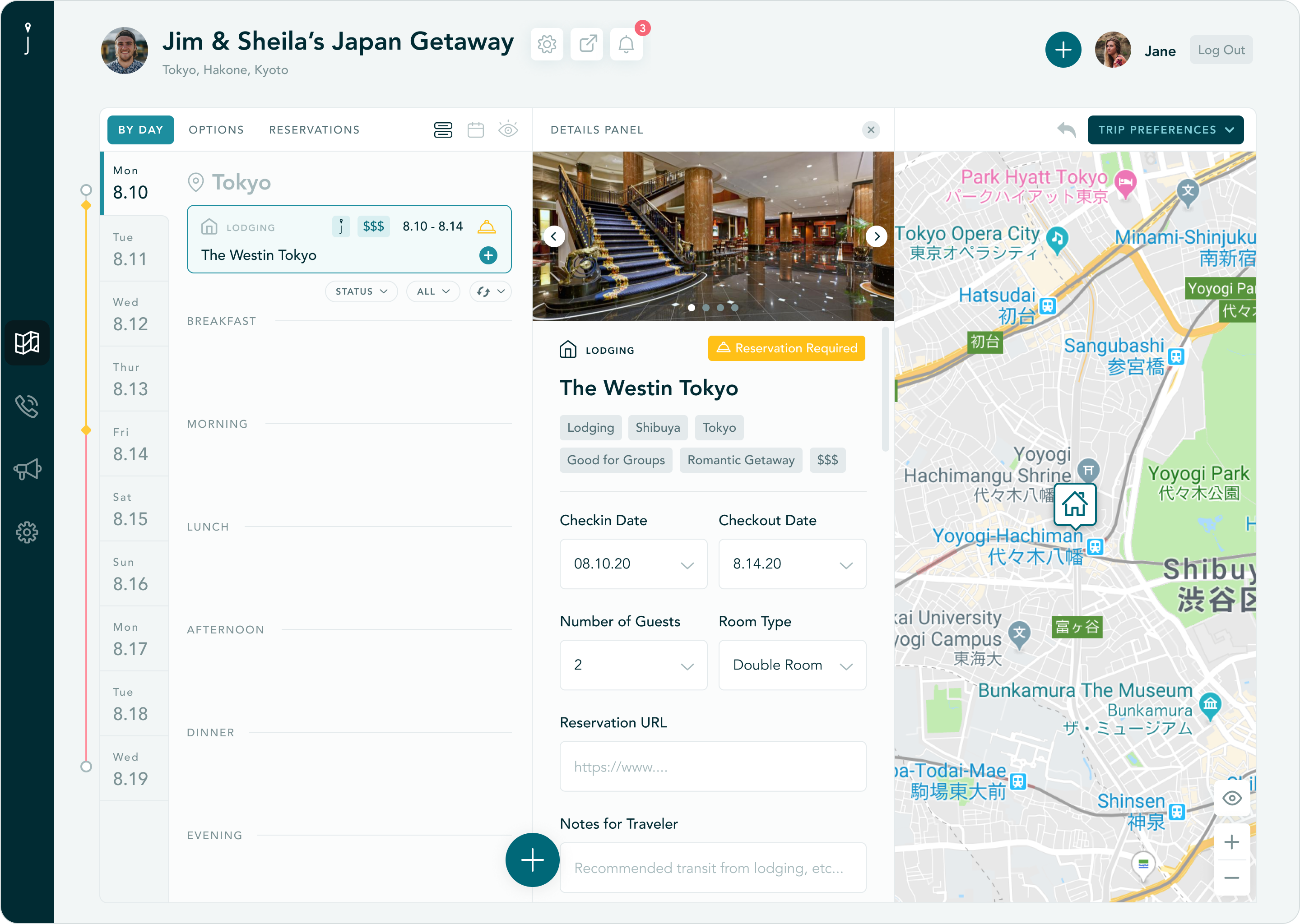
Task: Switch to calendar view icon
Action: [x=475, y=130]
